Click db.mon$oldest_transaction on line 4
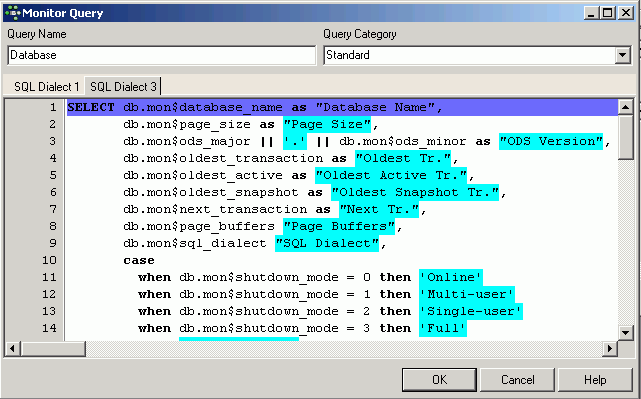641x399 pixels. [223, 158]
